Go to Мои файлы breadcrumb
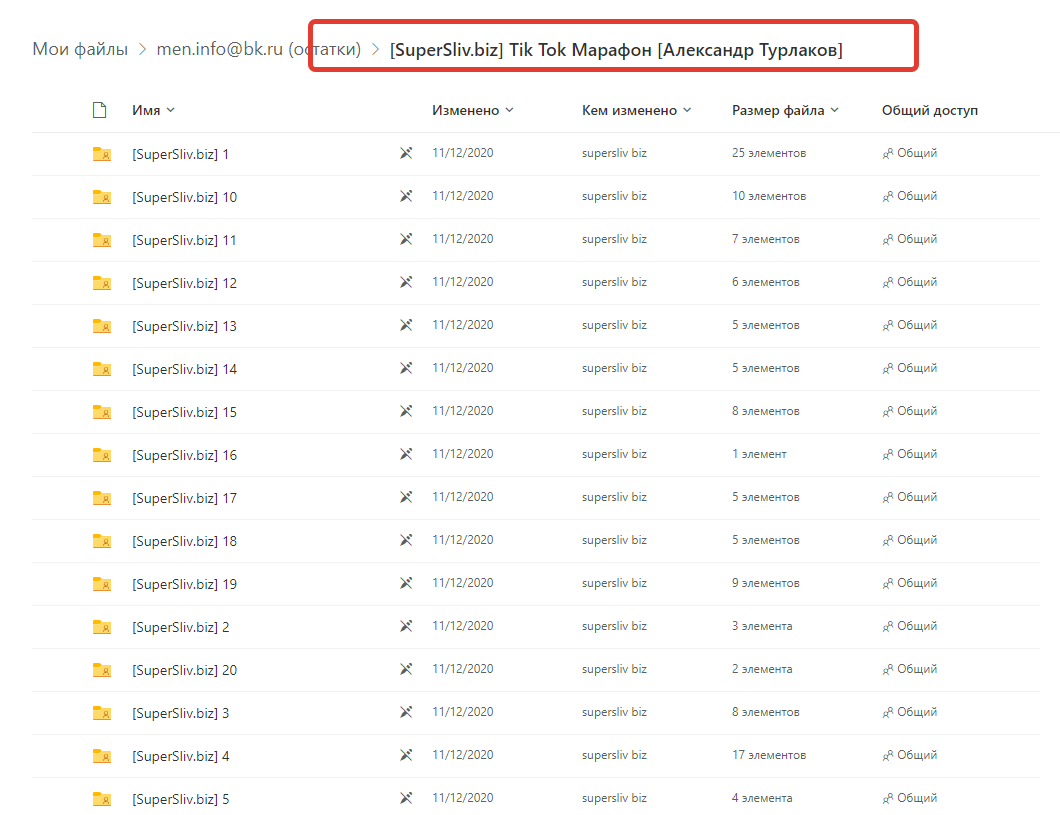This screenshot has height=815, width=1060. 80,49
